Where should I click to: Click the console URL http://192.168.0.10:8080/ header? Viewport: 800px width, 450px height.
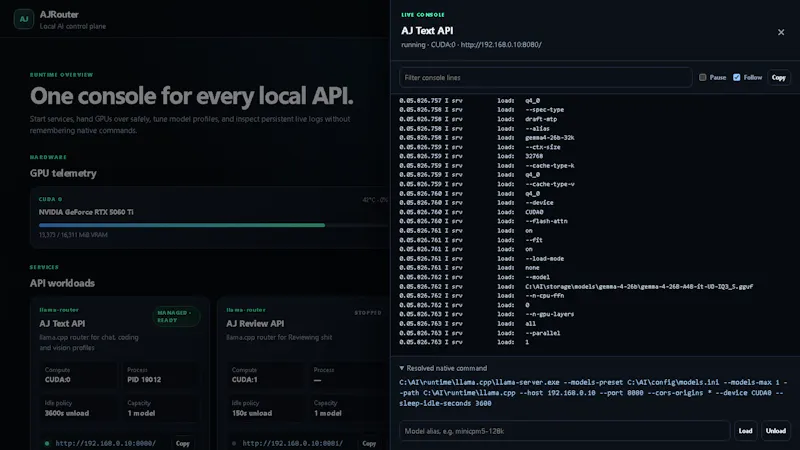(501, 45)
